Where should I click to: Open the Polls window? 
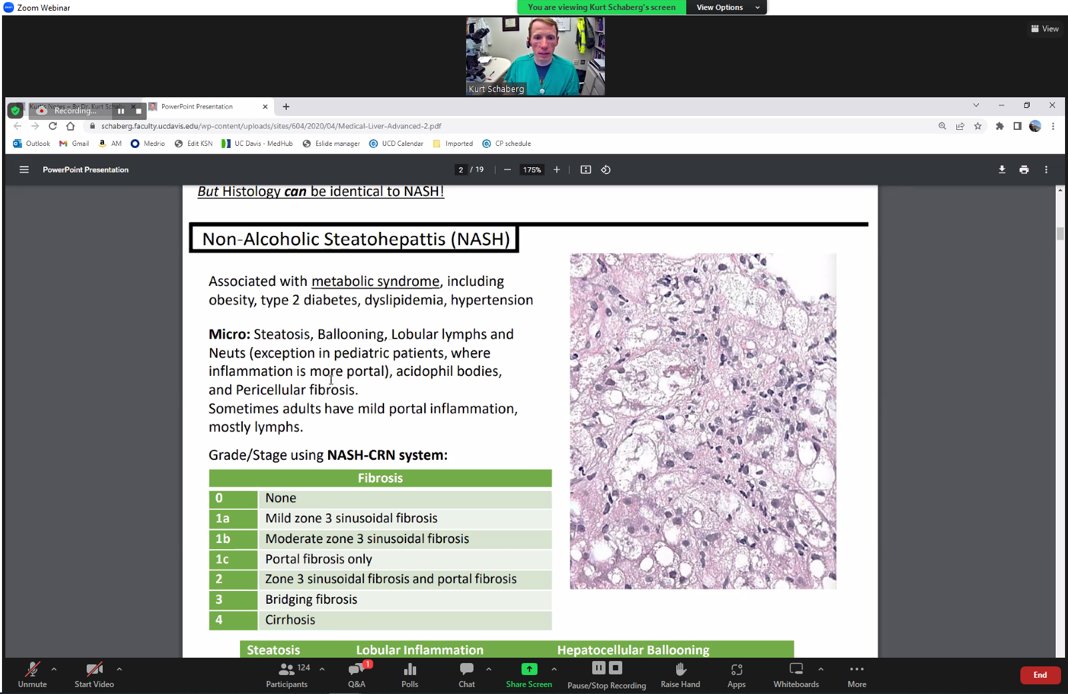point(409,675)
